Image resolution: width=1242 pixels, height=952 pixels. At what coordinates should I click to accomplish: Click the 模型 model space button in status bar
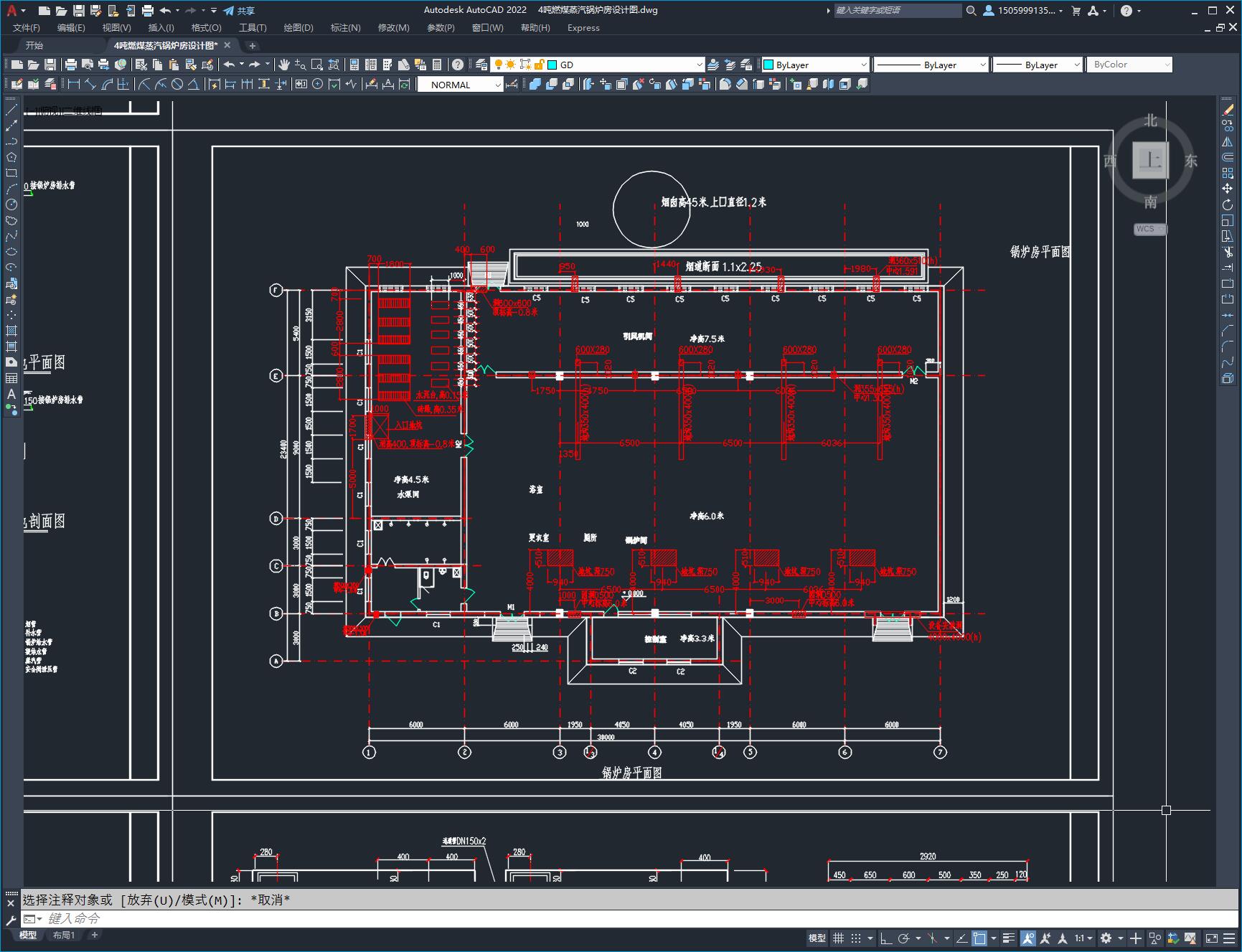(x=817, y=938)
